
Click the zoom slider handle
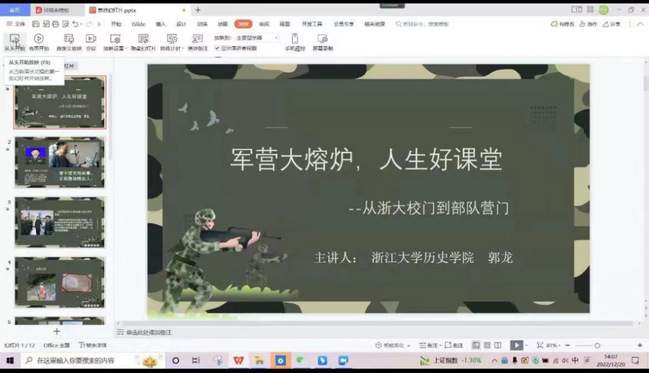597,345
